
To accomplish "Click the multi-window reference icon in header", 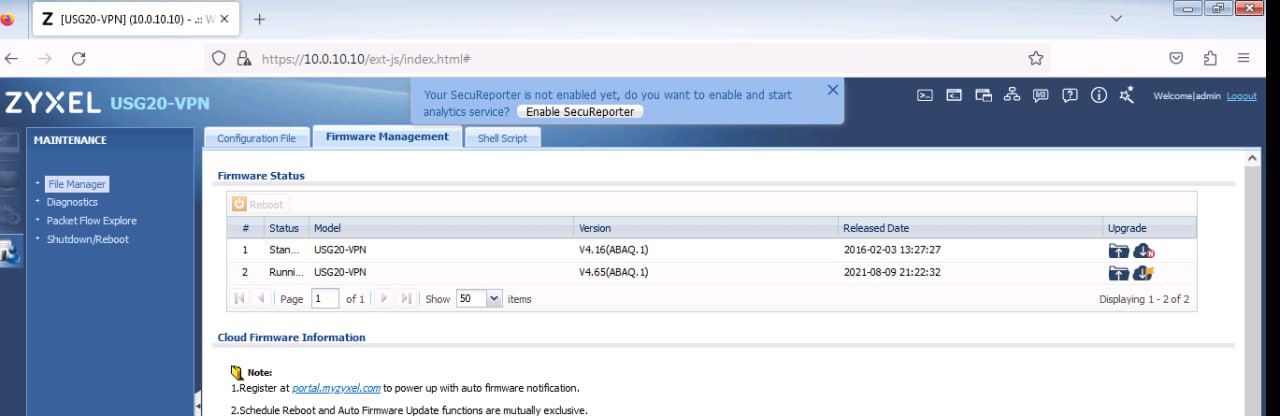I will (983, 95).
